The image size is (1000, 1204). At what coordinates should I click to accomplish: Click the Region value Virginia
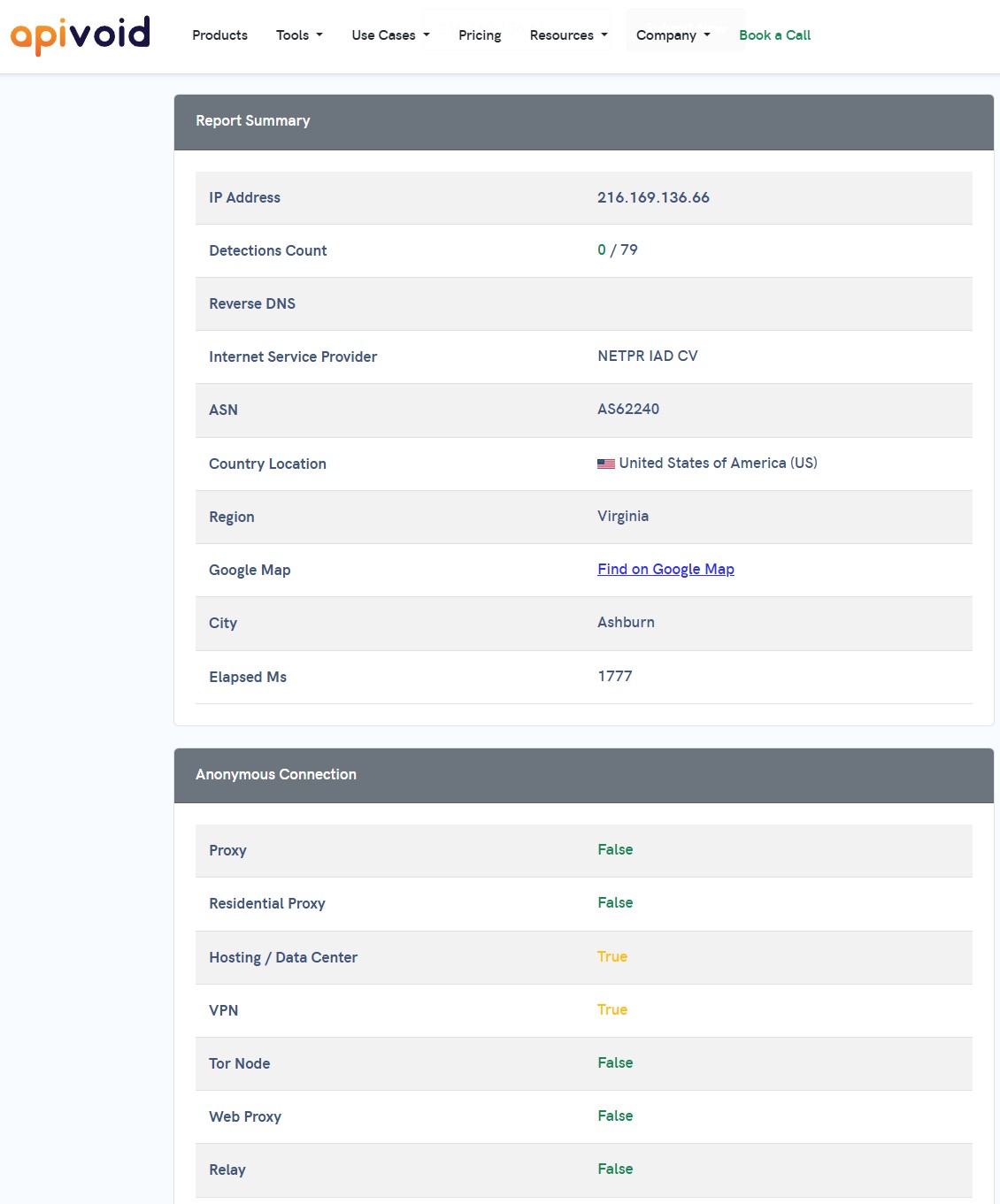click(x=623, y=516)
